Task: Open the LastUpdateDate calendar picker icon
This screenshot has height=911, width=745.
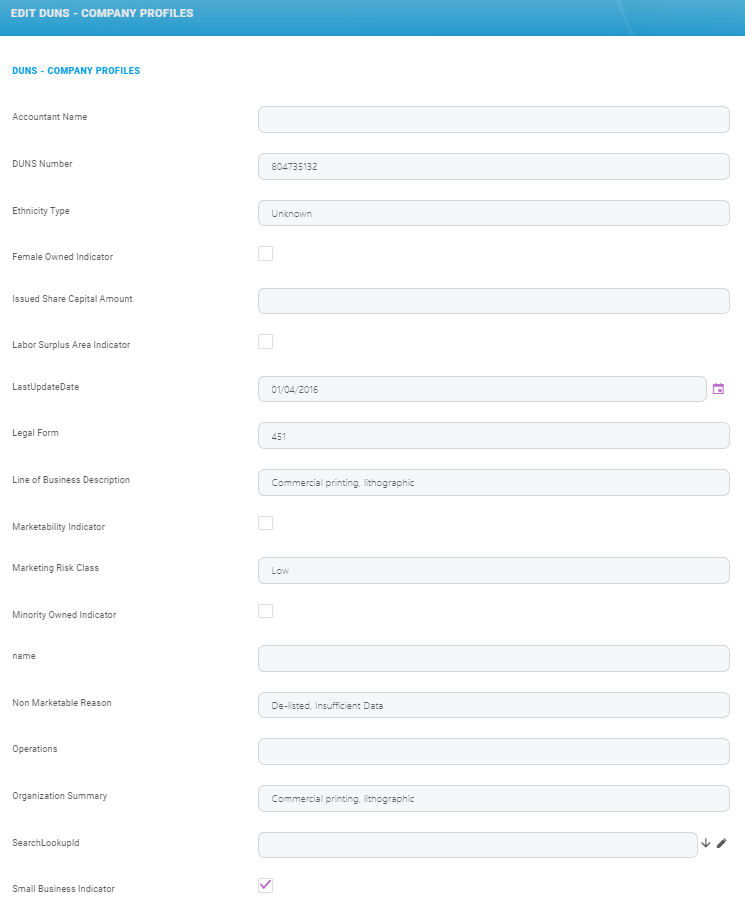Action: [x=719, y=389]
